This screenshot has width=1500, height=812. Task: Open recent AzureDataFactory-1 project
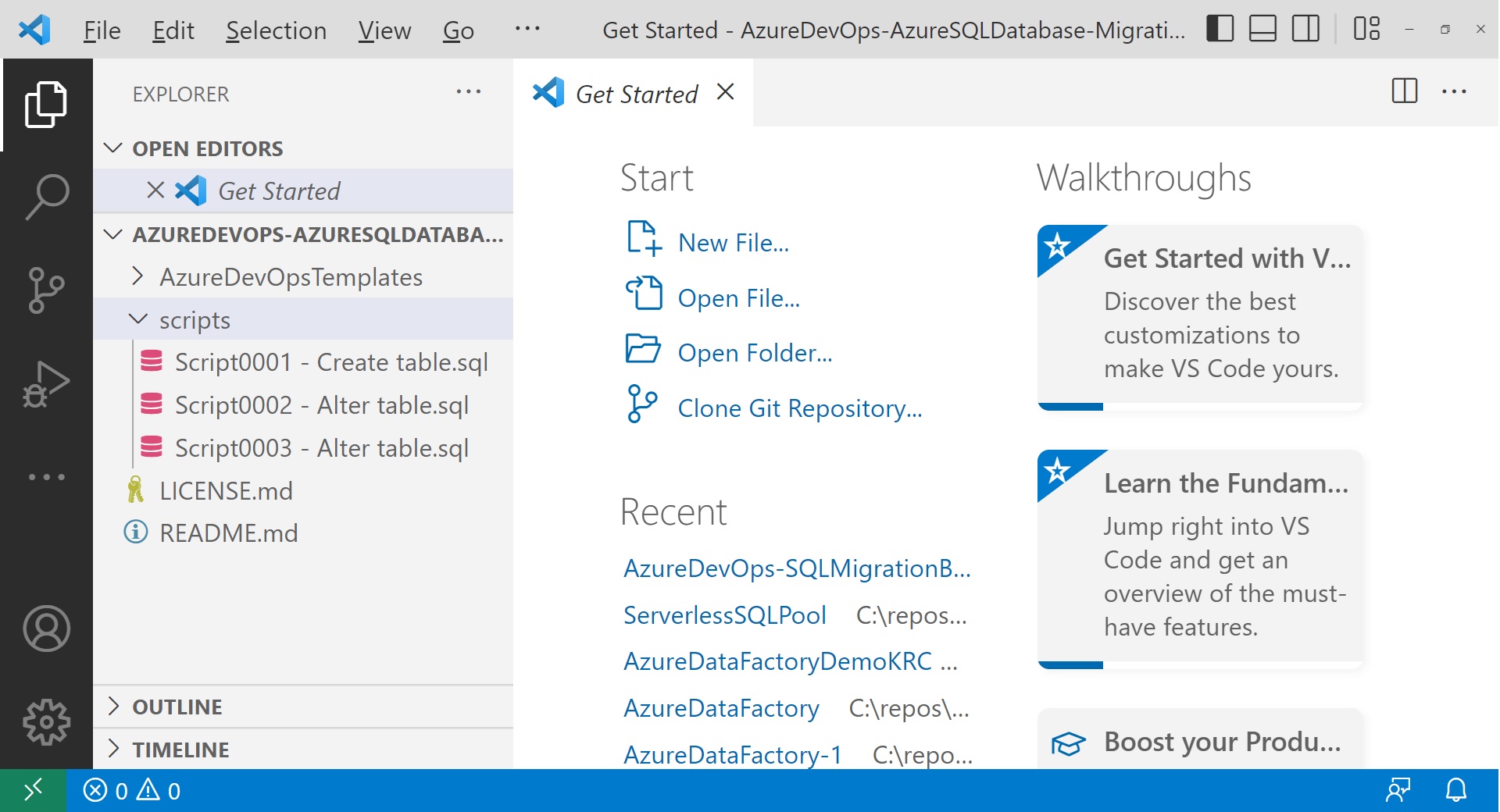coord(732,755)
